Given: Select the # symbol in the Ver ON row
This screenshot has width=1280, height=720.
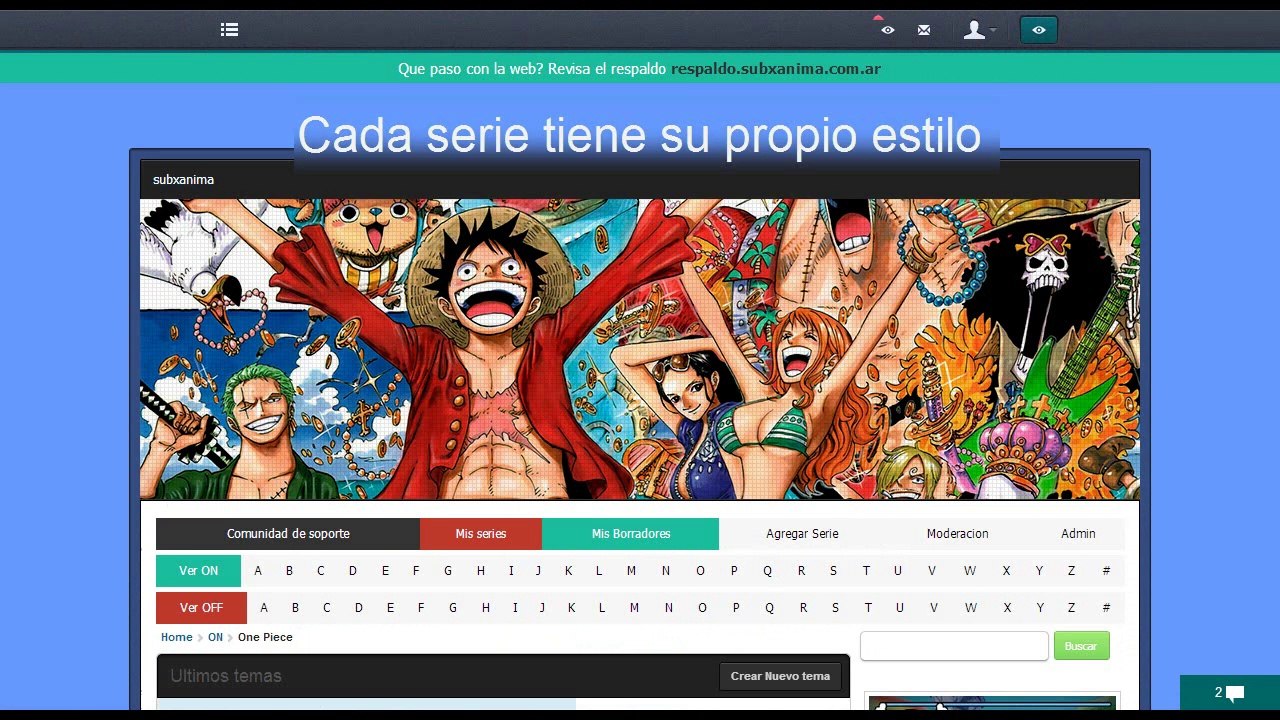Looking at the screenshot, I should (x=1106, y=571).
